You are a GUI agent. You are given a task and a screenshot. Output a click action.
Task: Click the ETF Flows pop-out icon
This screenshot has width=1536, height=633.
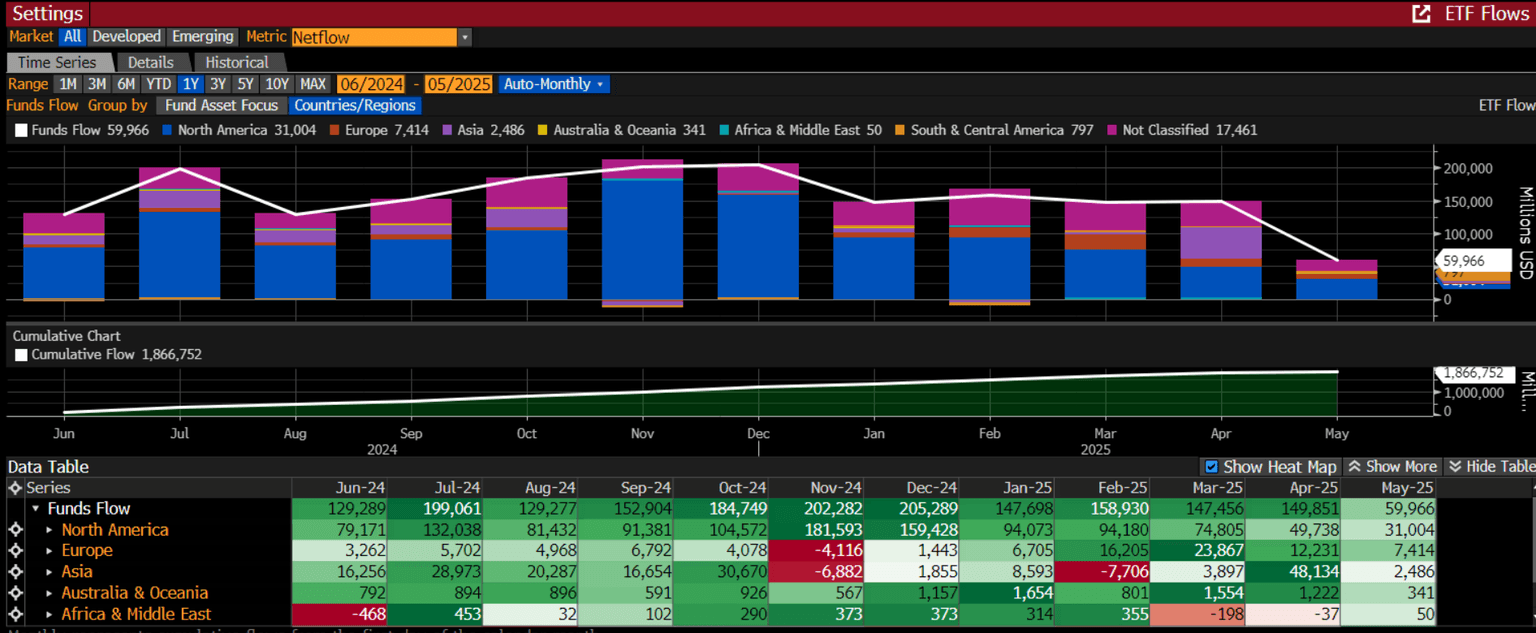1420,14
